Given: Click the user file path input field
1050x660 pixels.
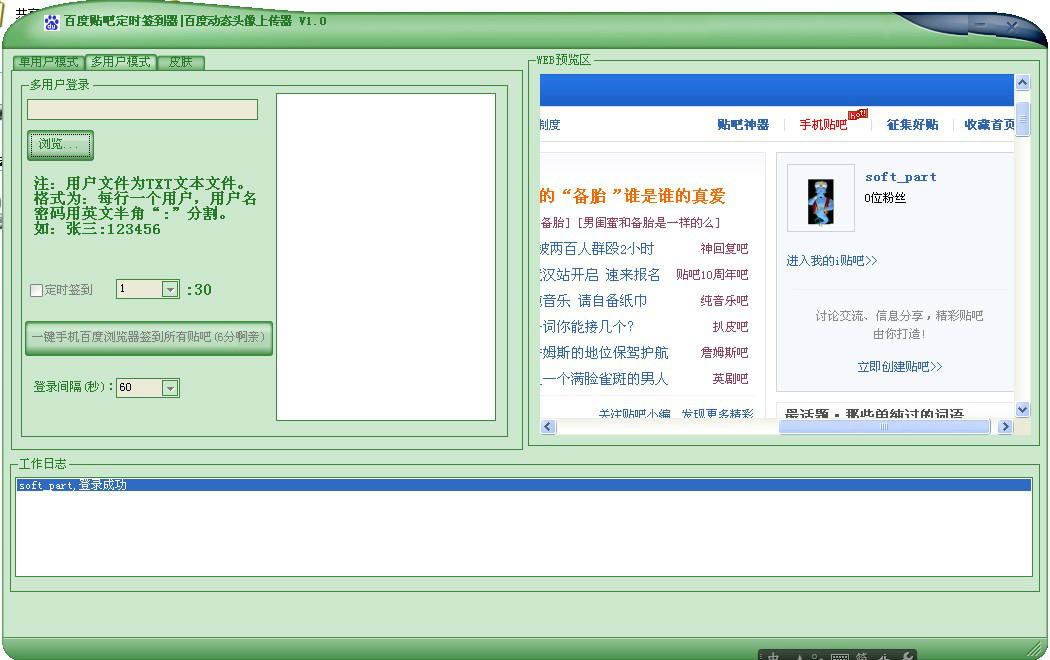Looking at the screenshot, I should (143, 110).
